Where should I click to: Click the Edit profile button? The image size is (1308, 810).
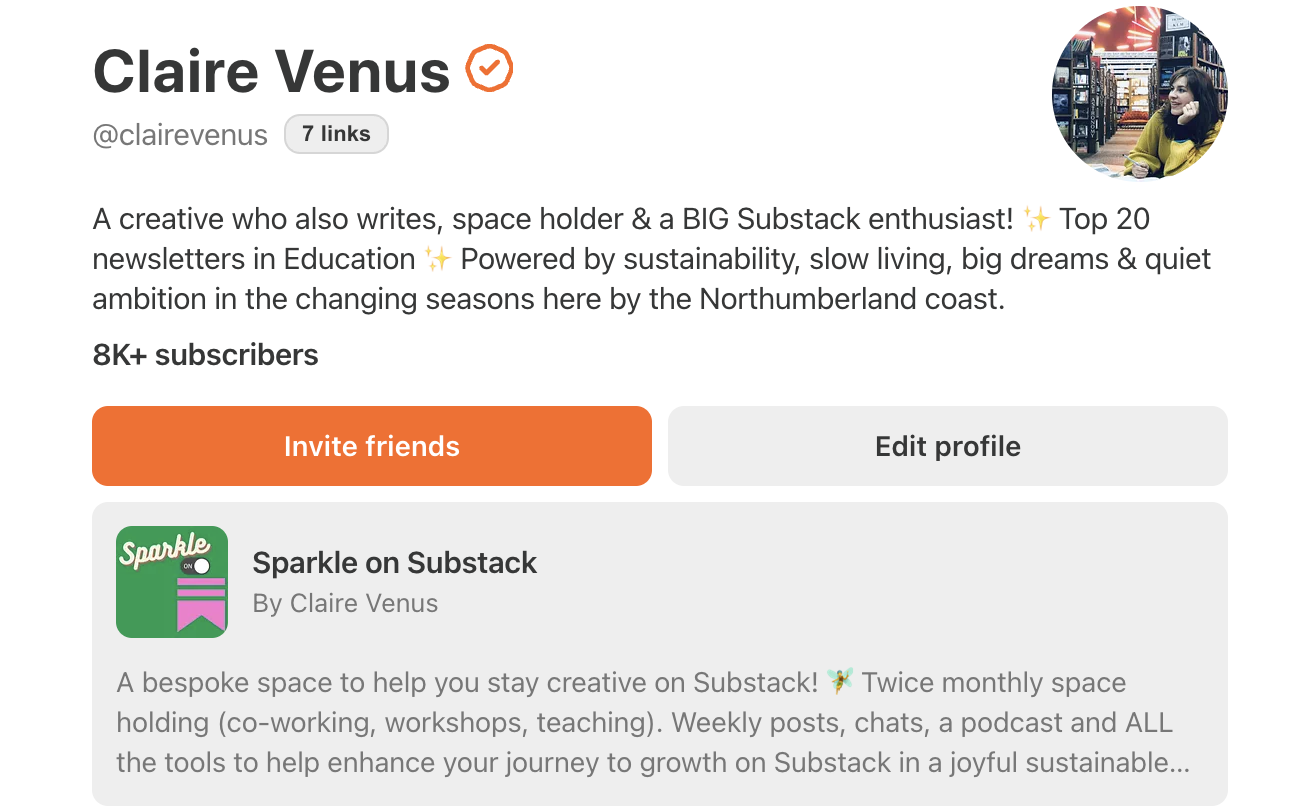947,446
